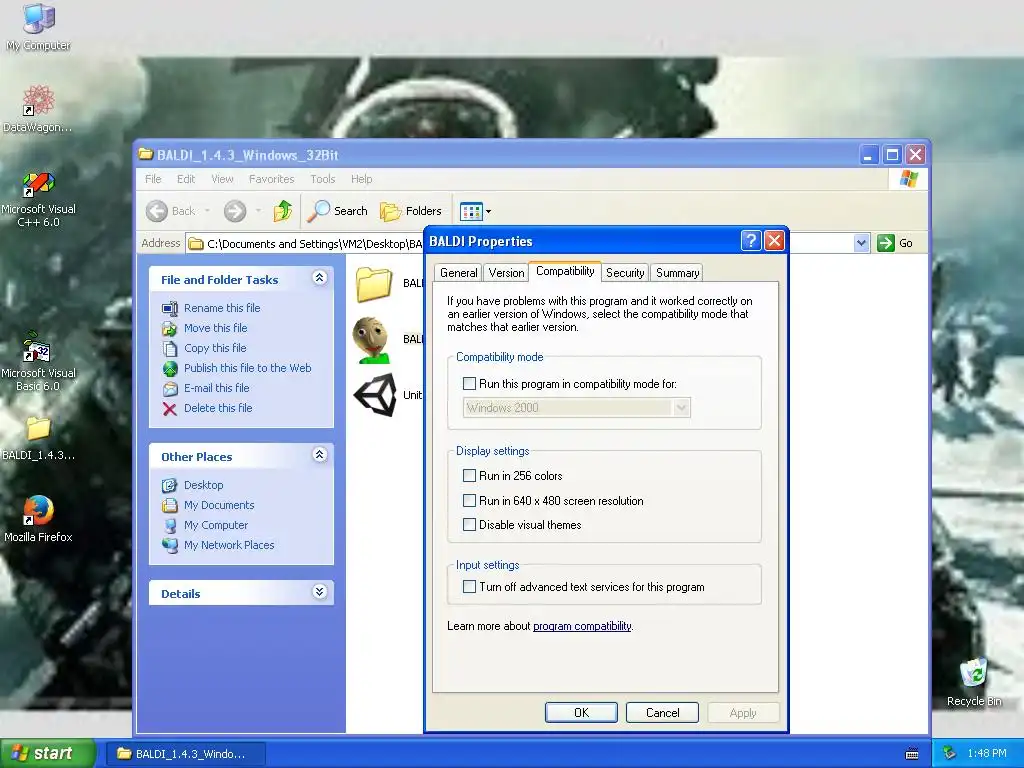The width and height of the screenshot is (1024, 768).
Task: Check Run in 256 colors
Action: 469,475
